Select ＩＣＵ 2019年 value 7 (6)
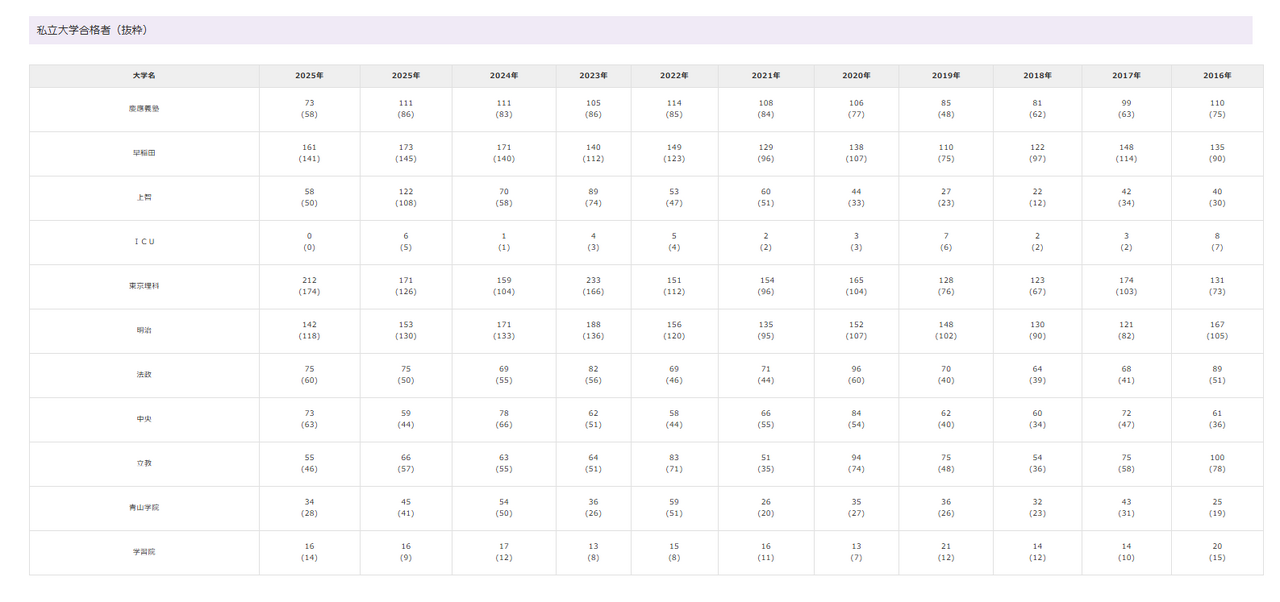 [946, 242]
